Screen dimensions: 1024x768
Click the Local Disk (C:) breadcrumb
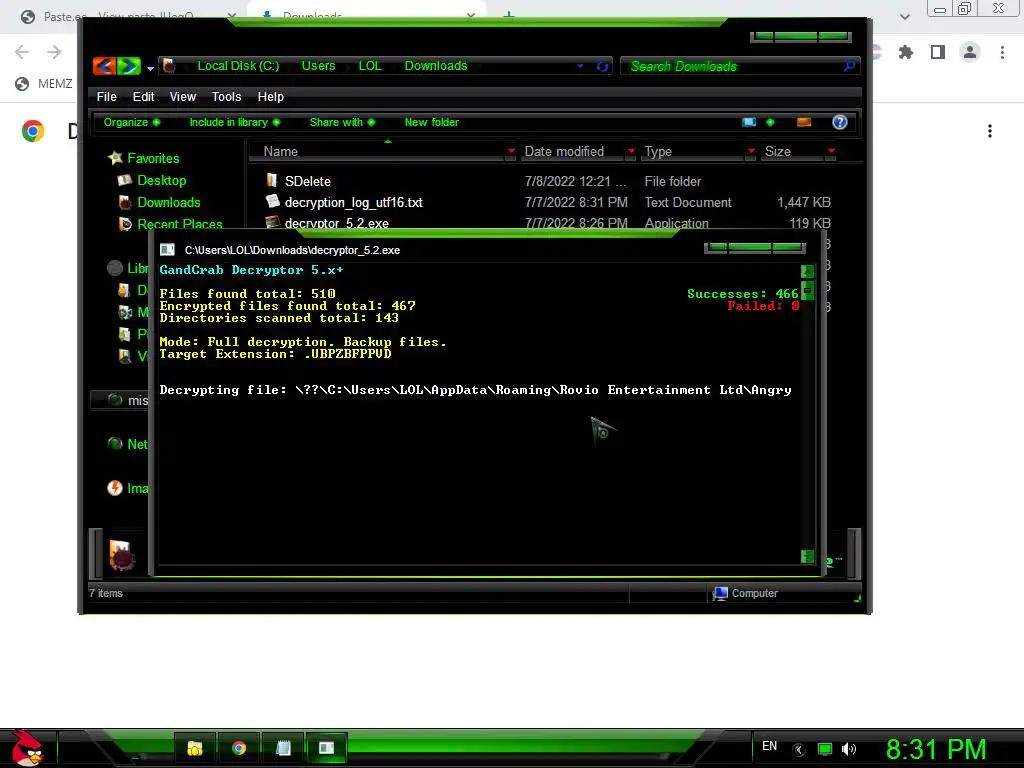pyautogui.click(x=238, y=66)
